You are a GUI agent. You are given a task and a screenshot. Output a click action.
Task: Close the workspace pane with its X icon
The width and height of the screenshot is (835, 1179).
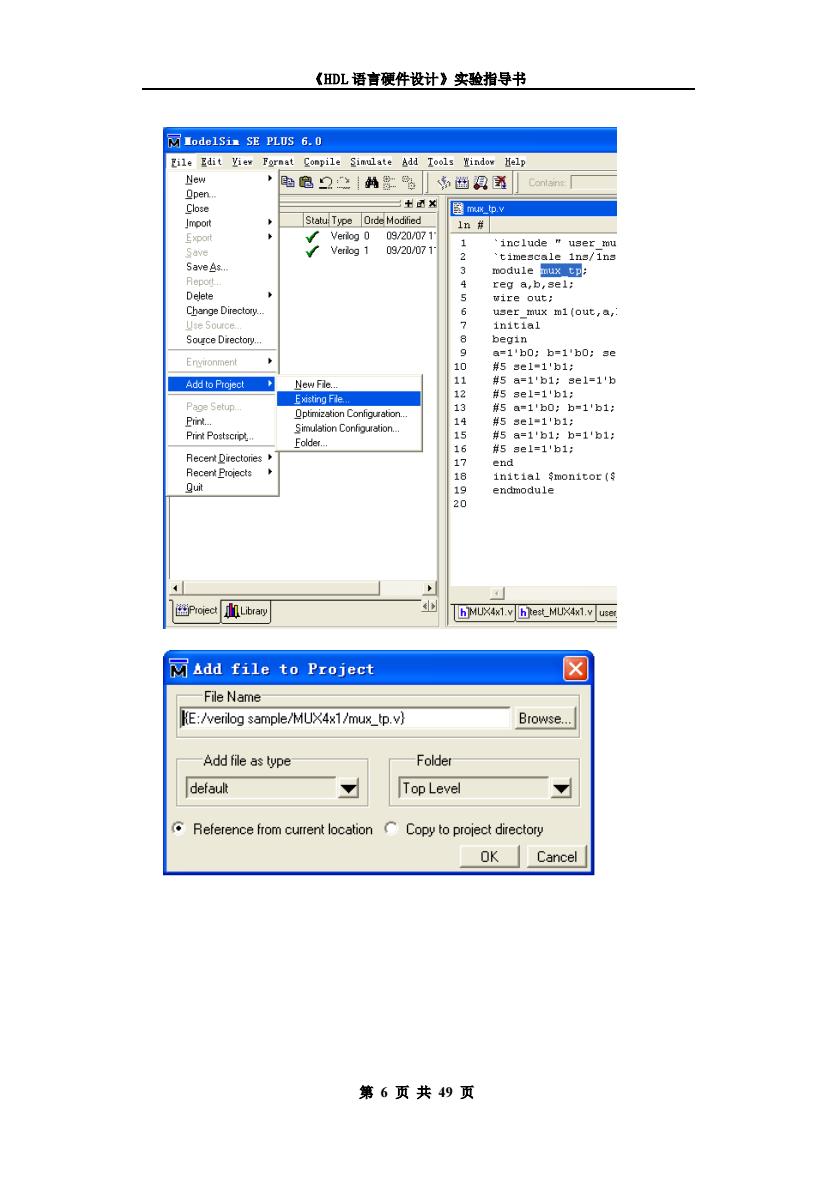point(432,204)
